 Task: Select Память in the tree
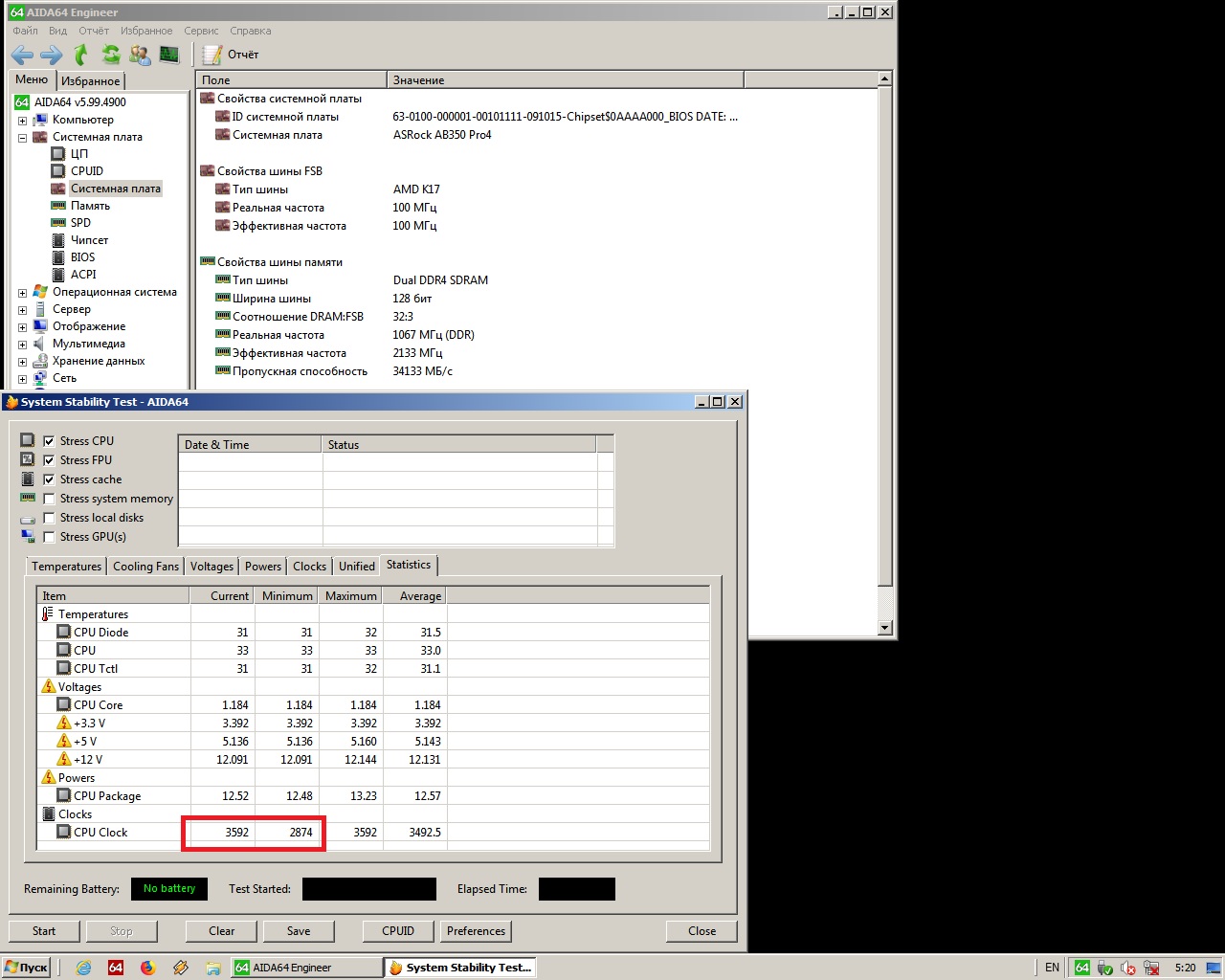(x=90, y=206)
